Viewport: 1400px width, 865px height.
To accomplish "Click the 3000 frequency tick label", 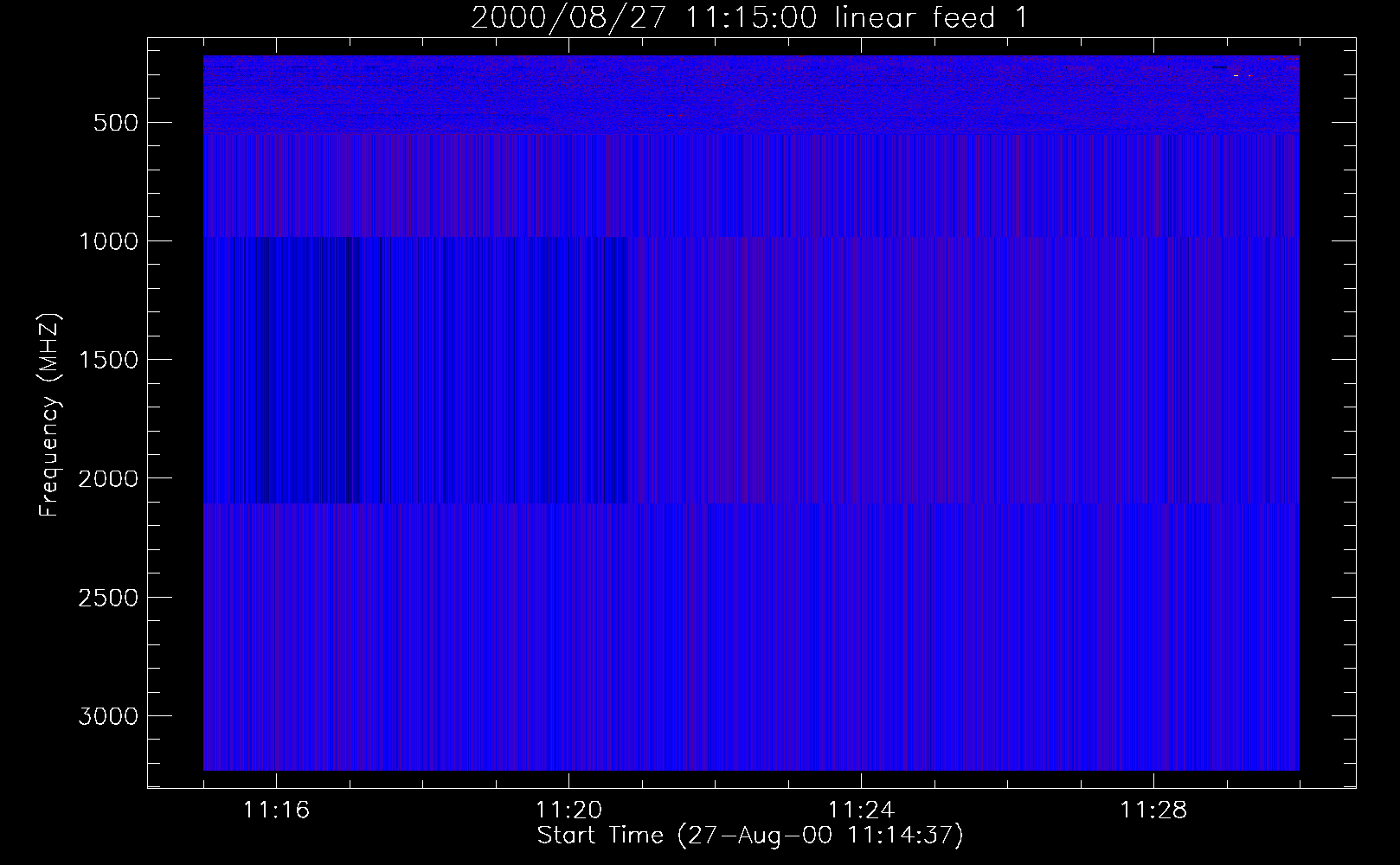I will tap(107, 716).
